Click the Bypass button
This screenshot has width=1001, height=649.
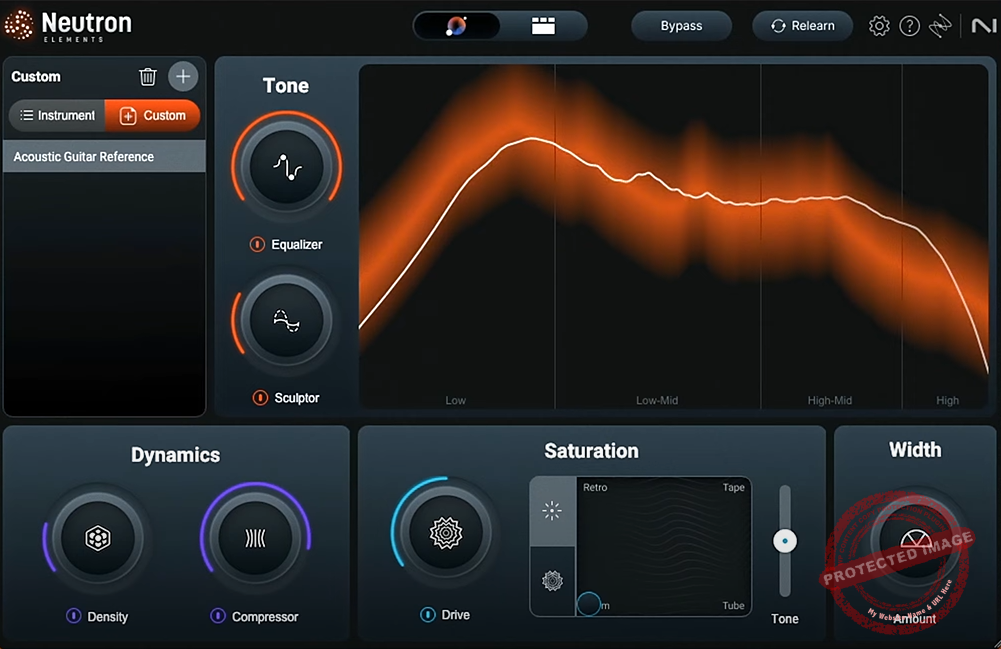[x=681, y=26]
